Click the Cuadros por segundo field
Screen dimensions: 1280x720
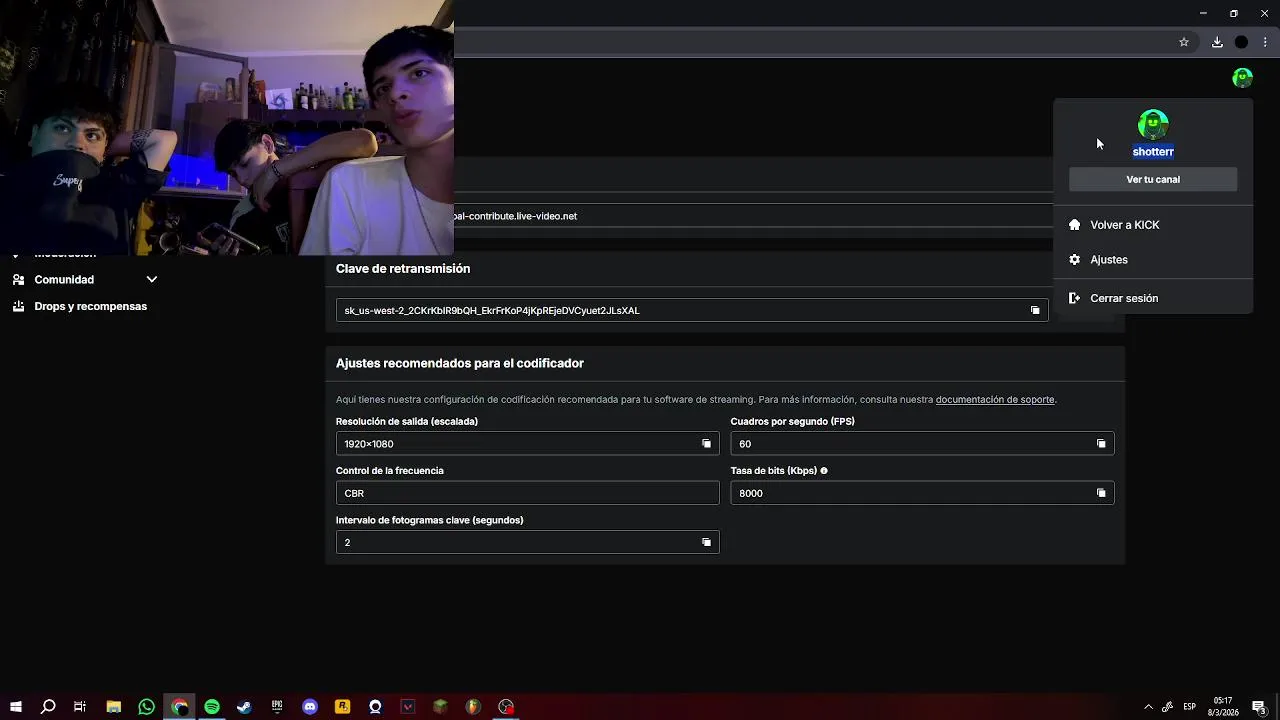click(922, 444)
